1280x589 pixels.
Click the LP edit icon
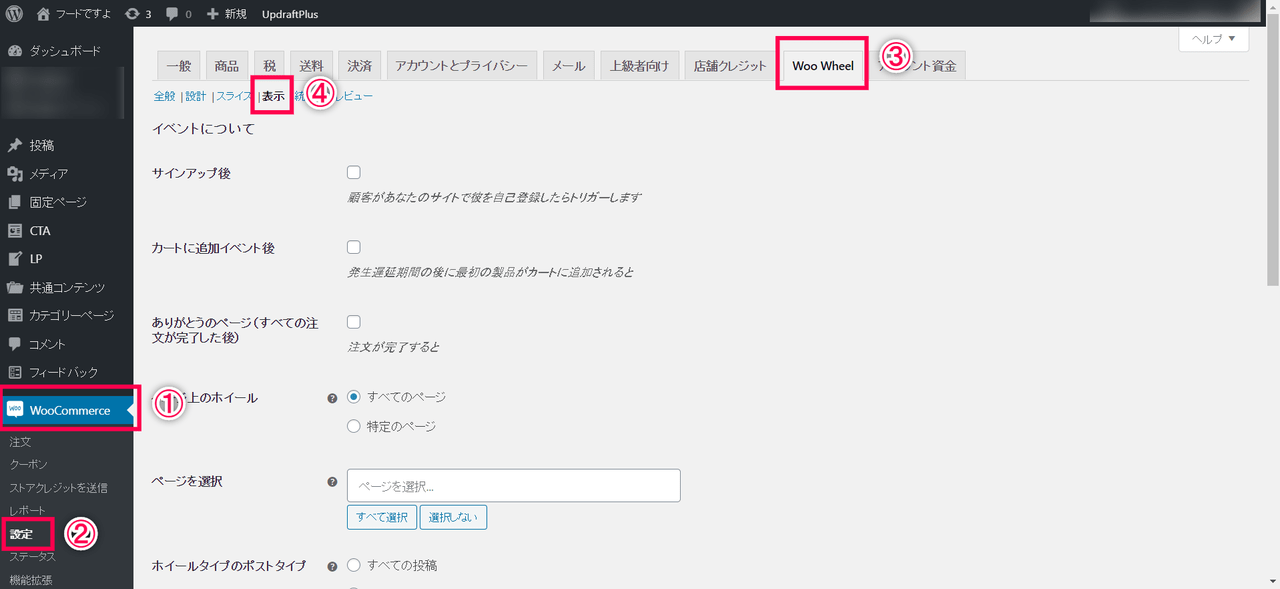pos(15,259)
